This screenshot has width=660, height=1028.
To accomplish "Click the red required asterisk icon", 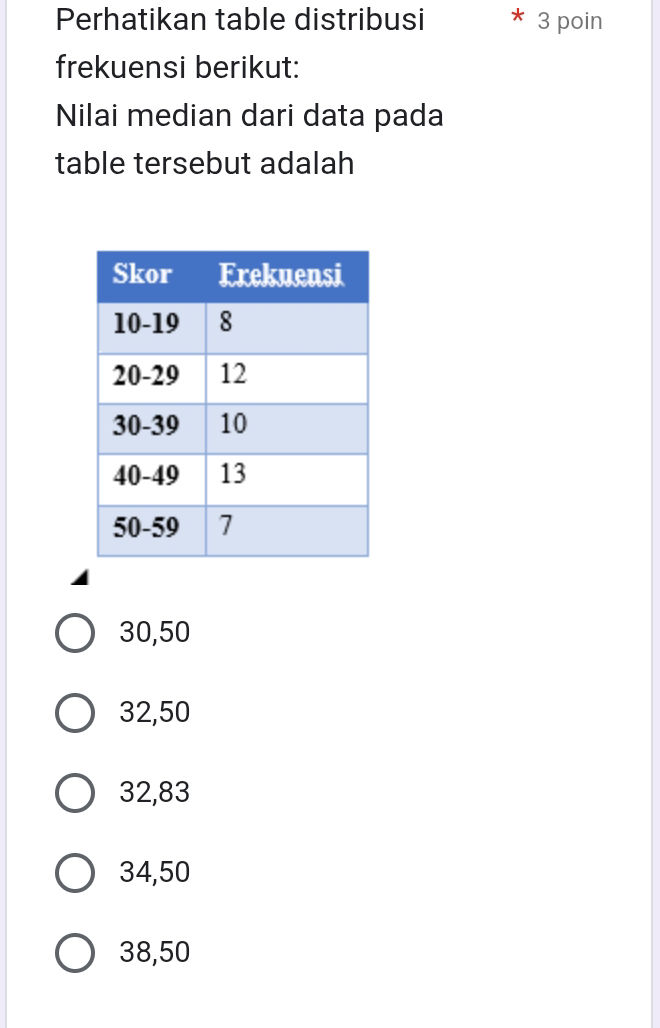I will pyautogui.click(x=518, y=19).
